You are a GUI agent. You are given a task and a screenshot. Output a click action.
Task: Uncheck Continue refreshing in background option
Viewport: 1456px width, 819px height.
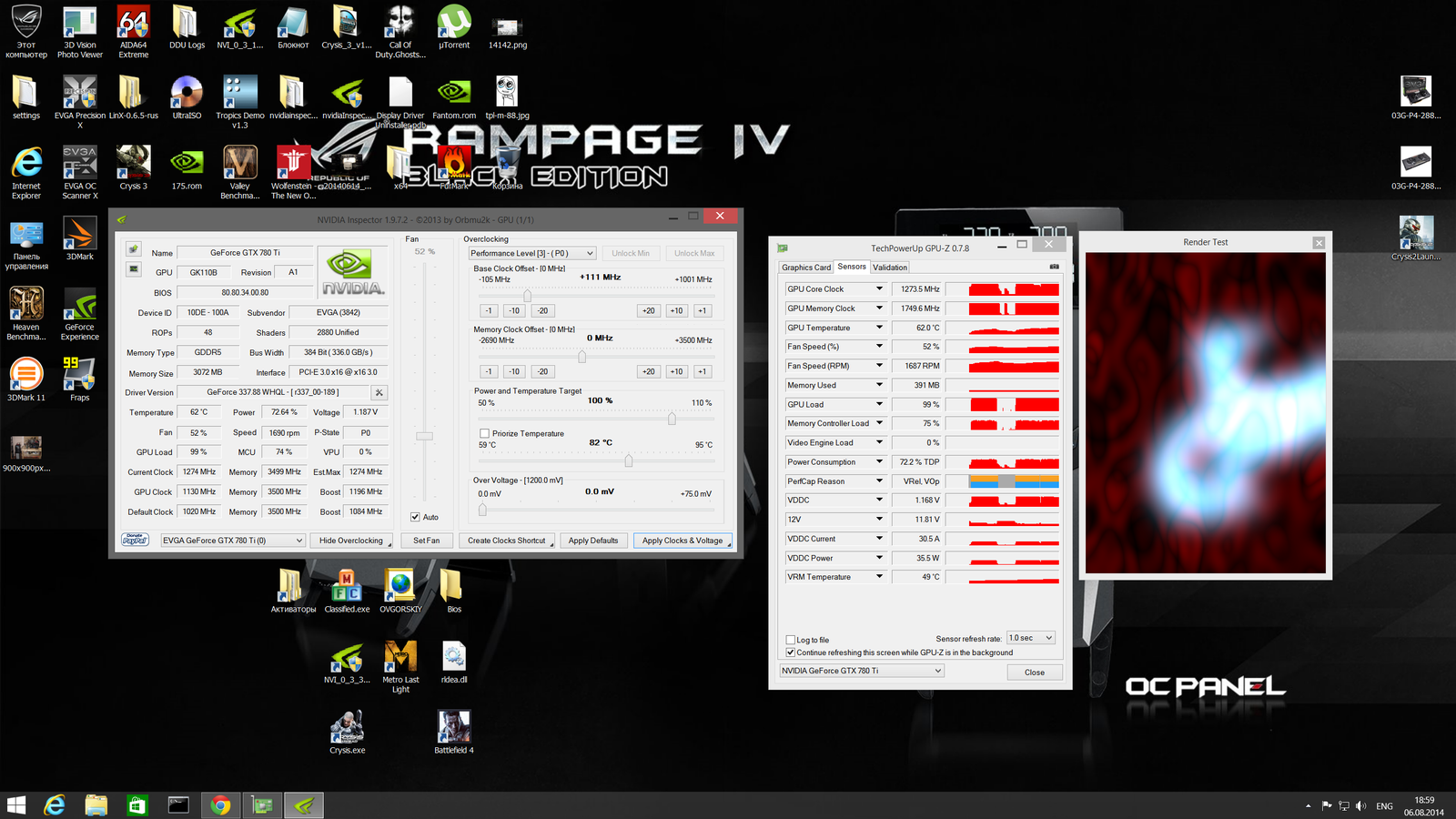(790, 652)
